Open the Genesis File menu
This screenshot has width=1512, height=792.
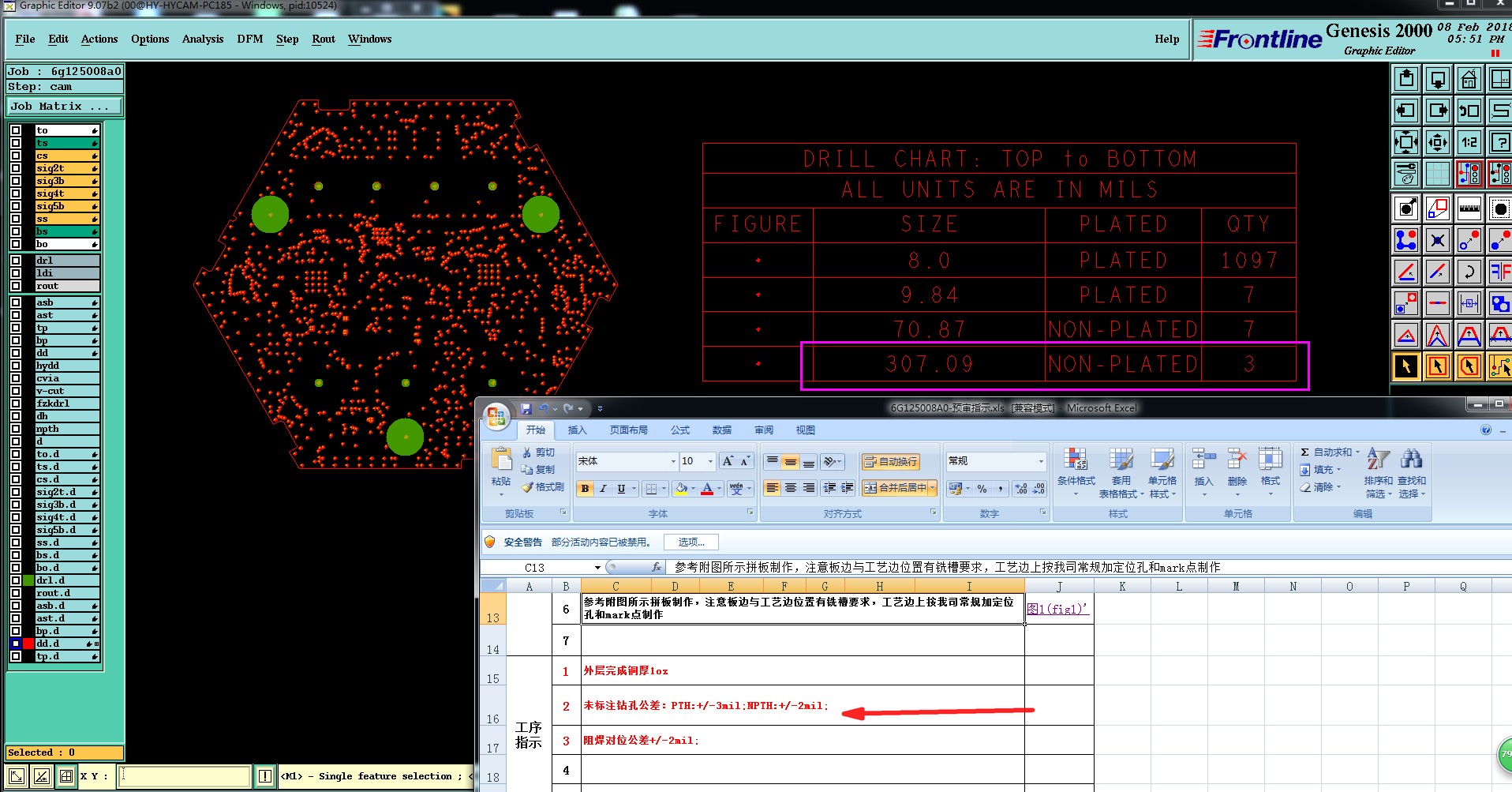25,39
